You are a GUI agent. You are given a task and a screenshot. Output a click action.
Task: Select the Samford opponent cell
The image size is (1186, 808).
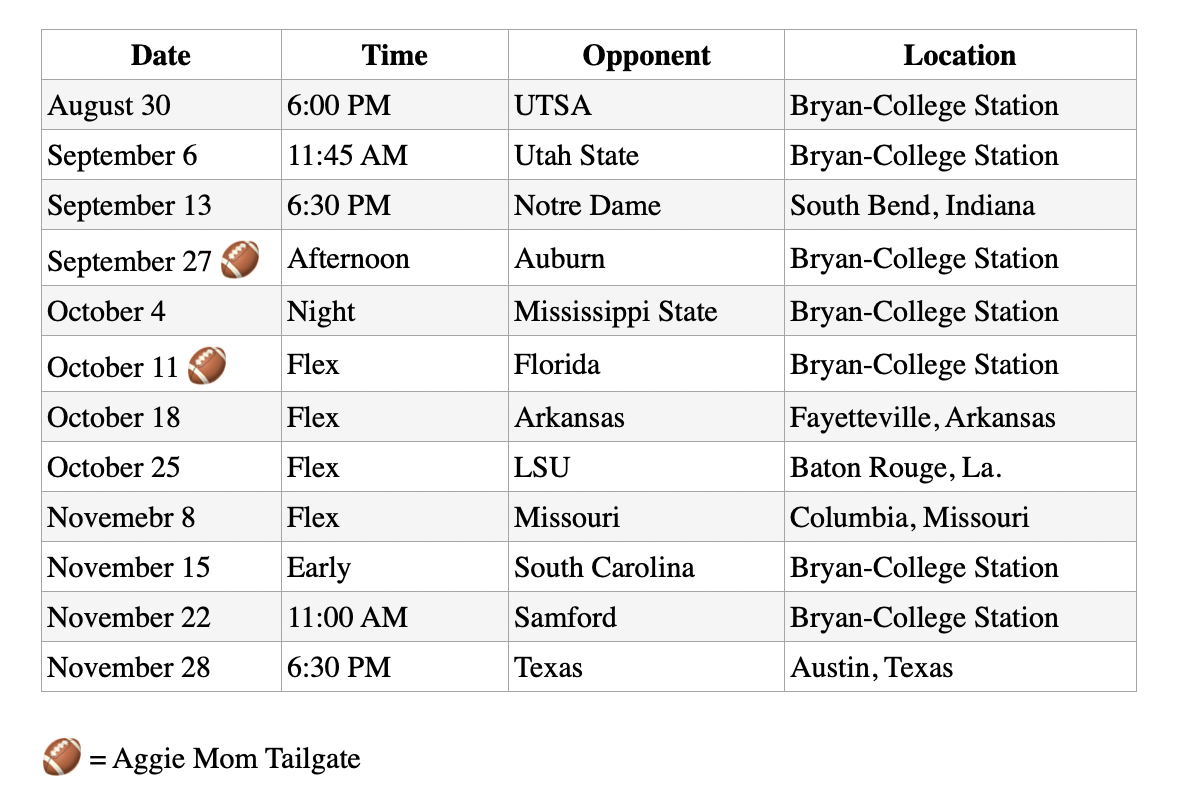pos(646,616)
